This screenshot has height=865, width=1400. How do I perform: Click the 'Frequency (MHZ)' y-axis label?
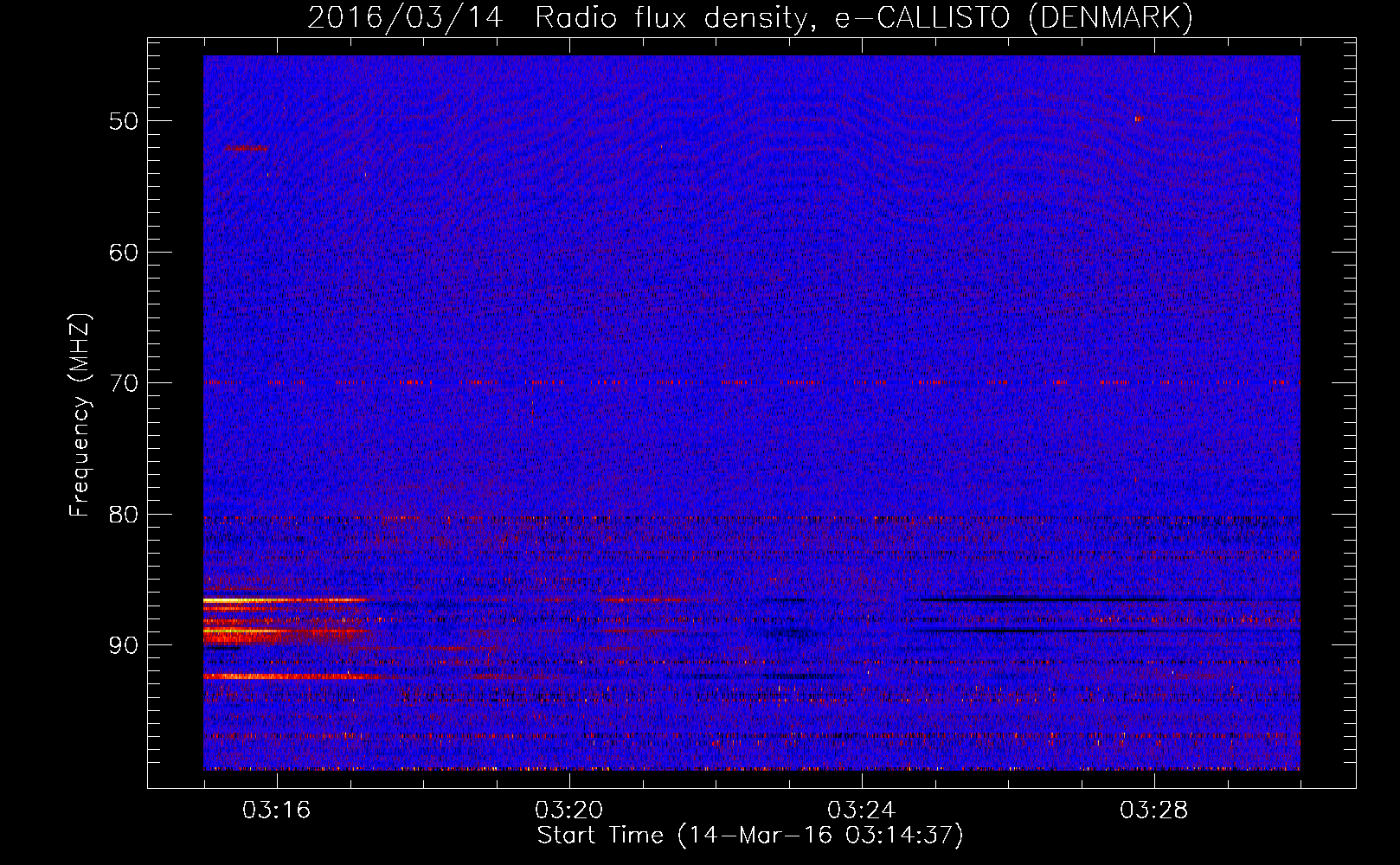point(80,415)
